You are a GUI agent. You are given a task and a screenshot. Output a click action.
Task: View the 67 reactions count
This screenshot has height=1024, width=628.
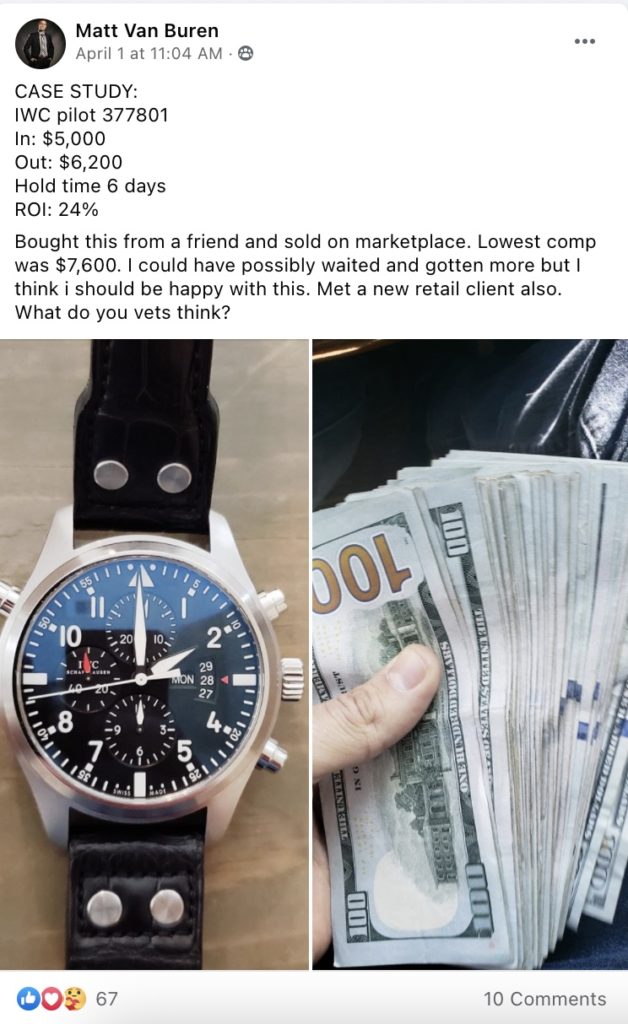coord(107,999)
